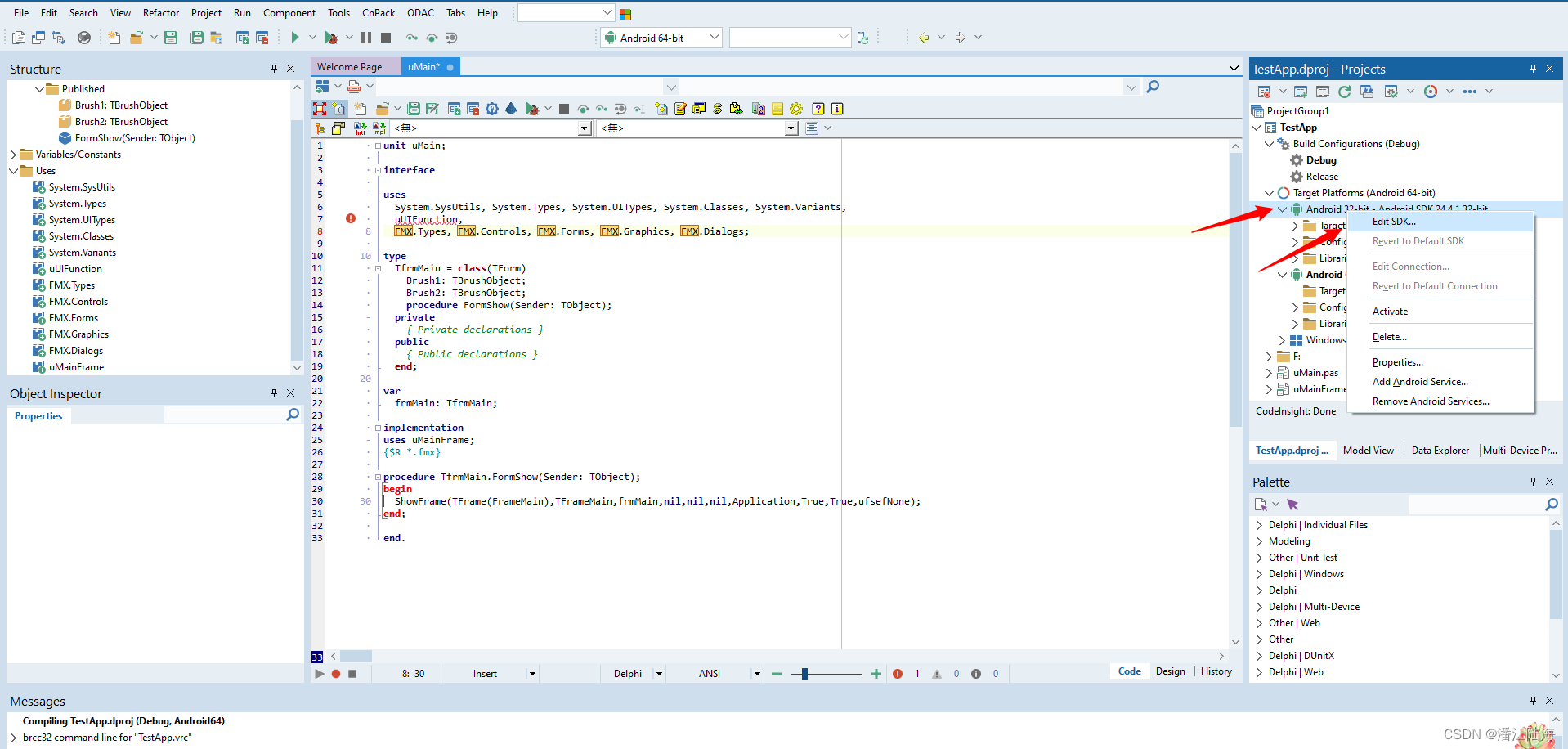Click the editor search magnifier icon
Screen dimensions: 1568x749
point(1153,87)
